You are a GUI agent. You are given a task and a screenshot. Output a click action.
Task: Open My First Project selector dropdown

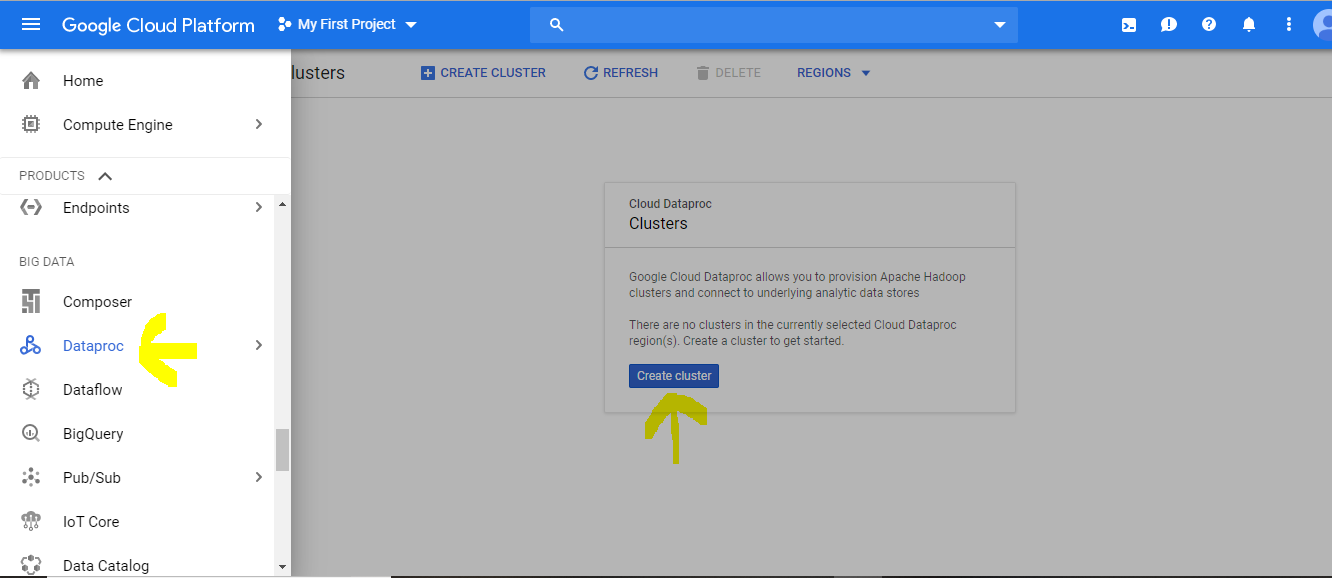[347, 24]
